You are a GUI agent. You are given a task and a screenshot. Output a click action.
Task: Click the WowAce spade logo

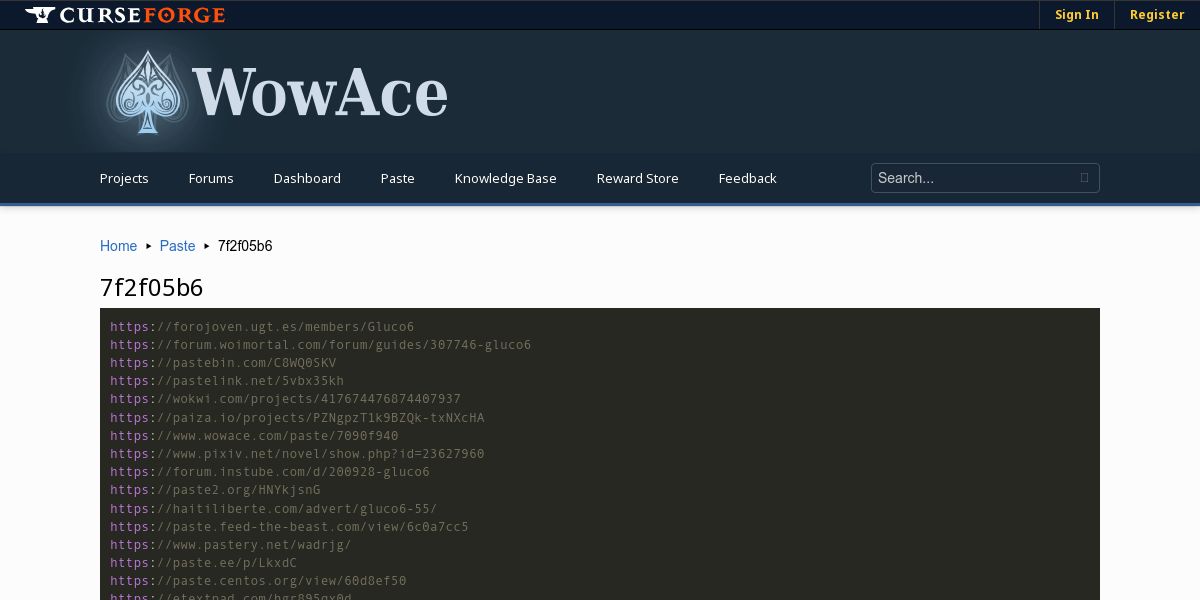point(148,93)
